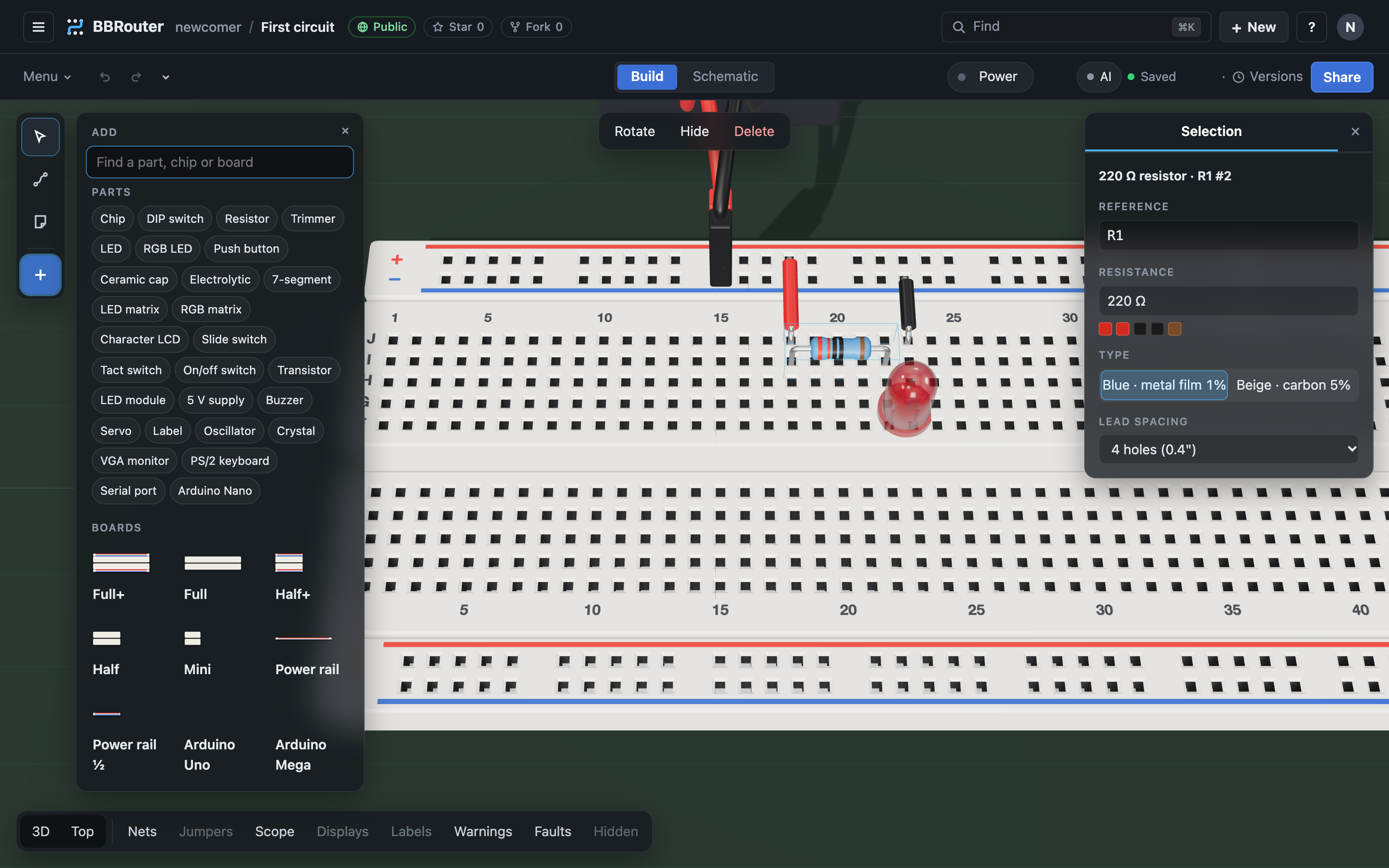
Task: Toggle the Nets overlay
Action: click(142, 831)
